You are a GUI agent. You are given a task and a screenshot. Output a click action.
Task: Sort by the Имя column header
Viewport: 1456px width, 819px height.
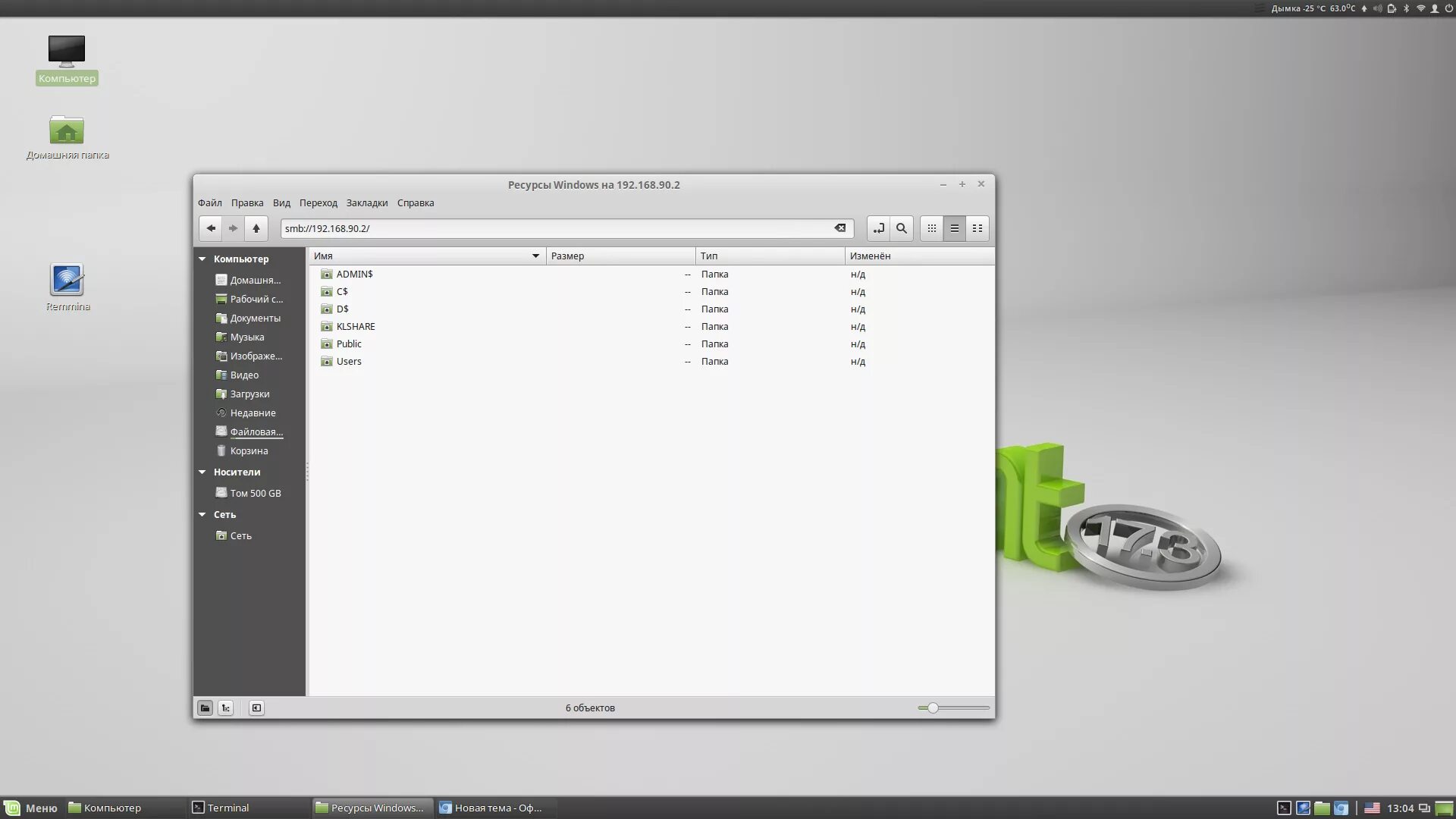click(x=425, y=256)
